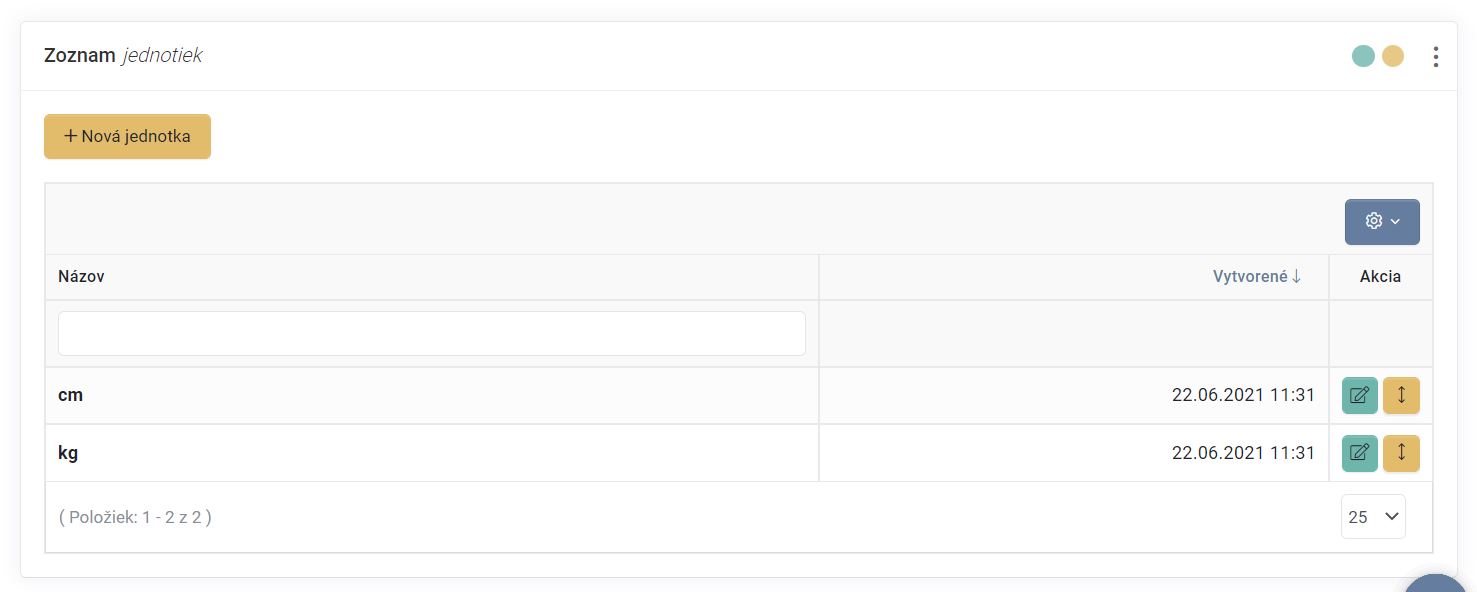Click the reorder arrows icon for cm

pyautogui.click(x=1401, y=395)
